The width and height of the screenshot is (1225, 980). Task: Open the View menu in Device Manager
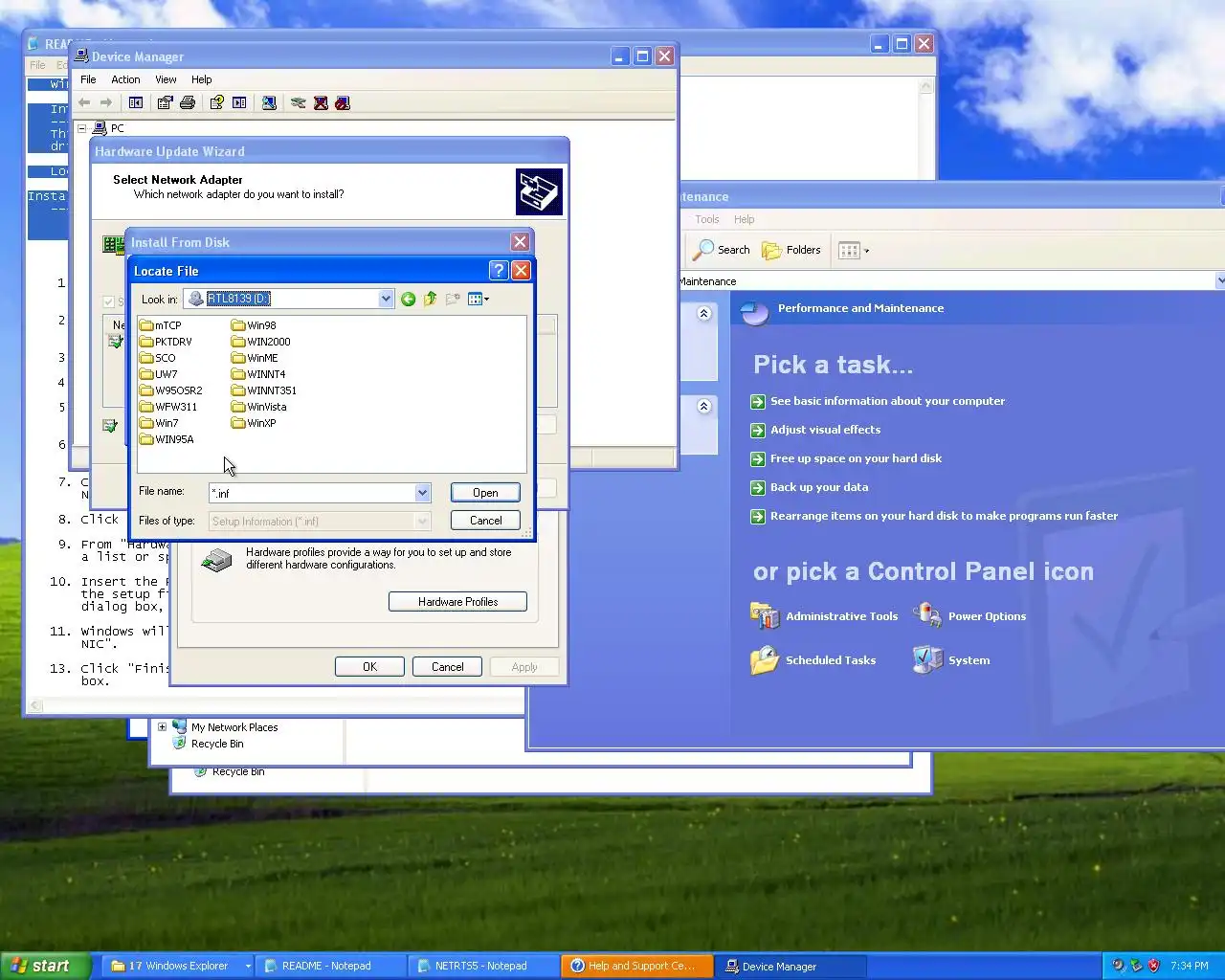point(166,79)
